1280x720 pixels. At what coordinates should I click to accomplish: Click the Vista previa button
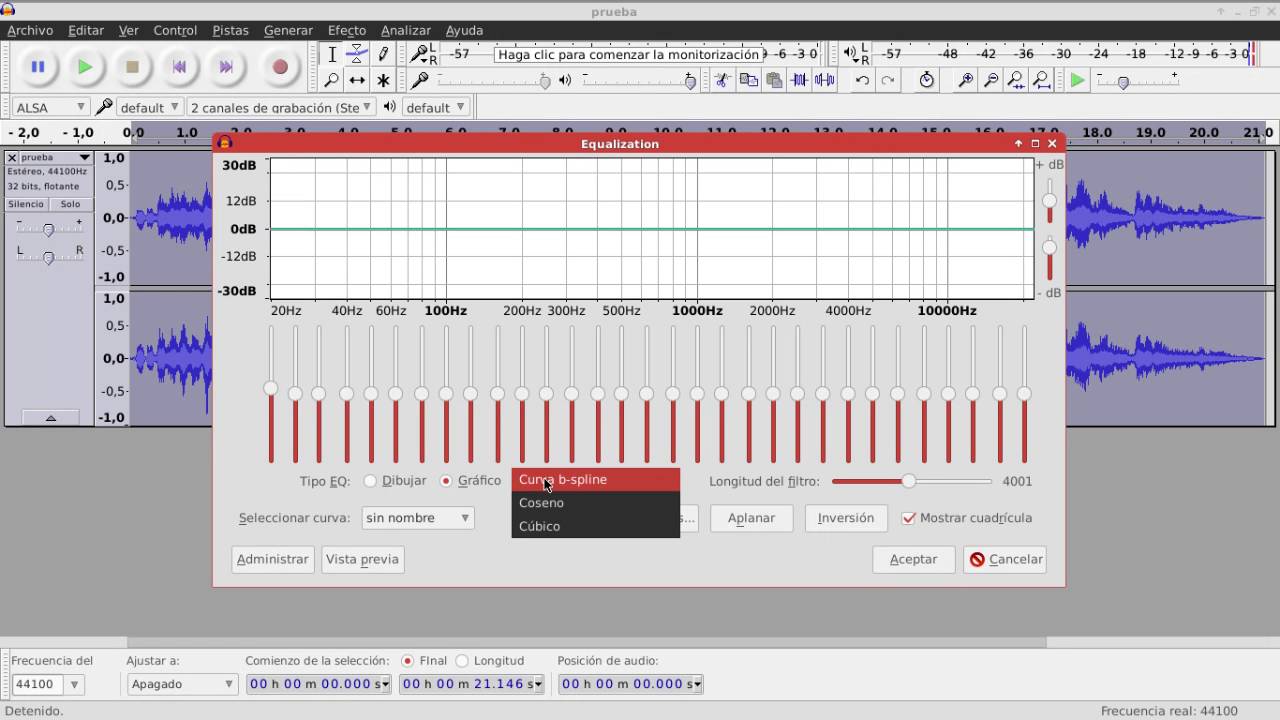[x=362, y=559]
